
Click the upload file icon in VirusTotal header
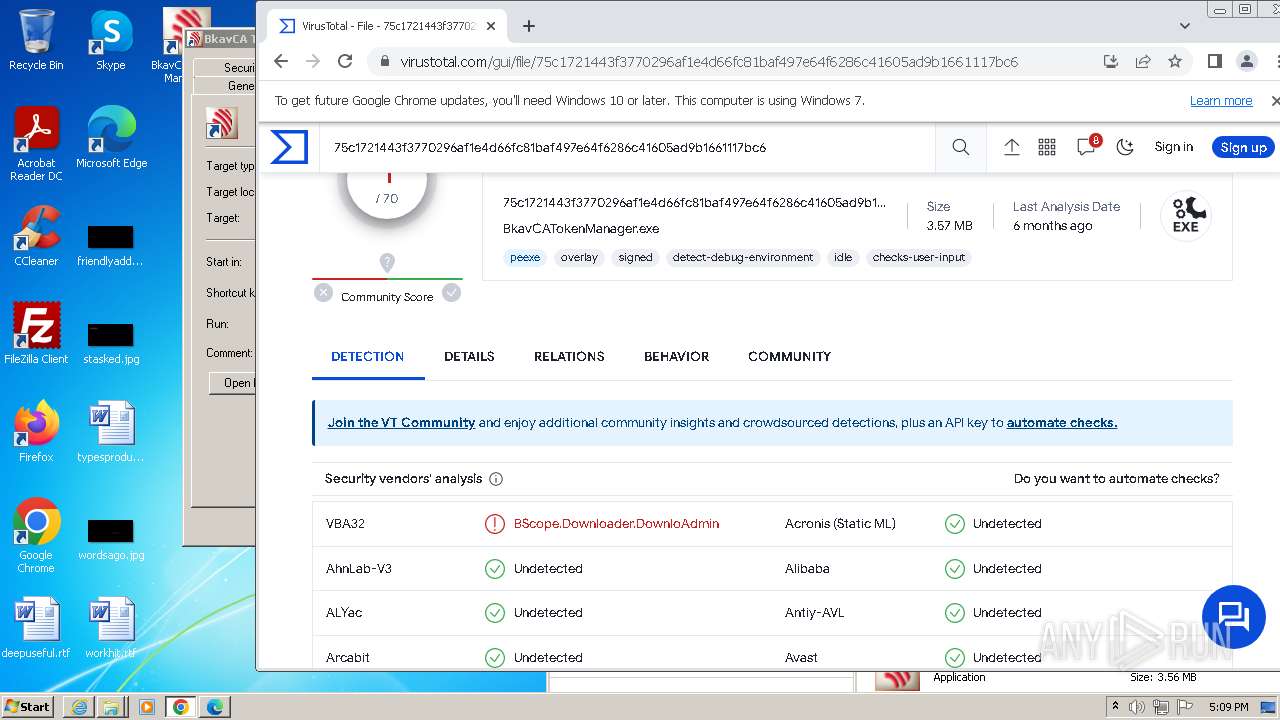[x=1012, y=147]
